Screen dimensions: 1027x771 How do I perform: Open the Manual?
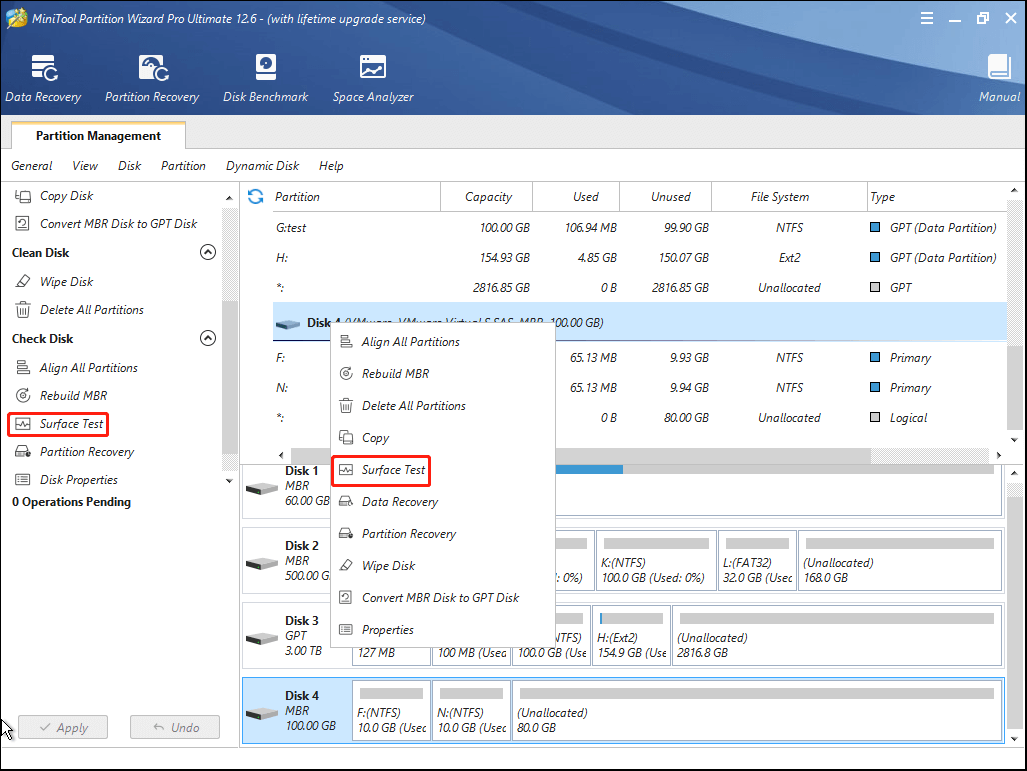(x=999, y=79)
